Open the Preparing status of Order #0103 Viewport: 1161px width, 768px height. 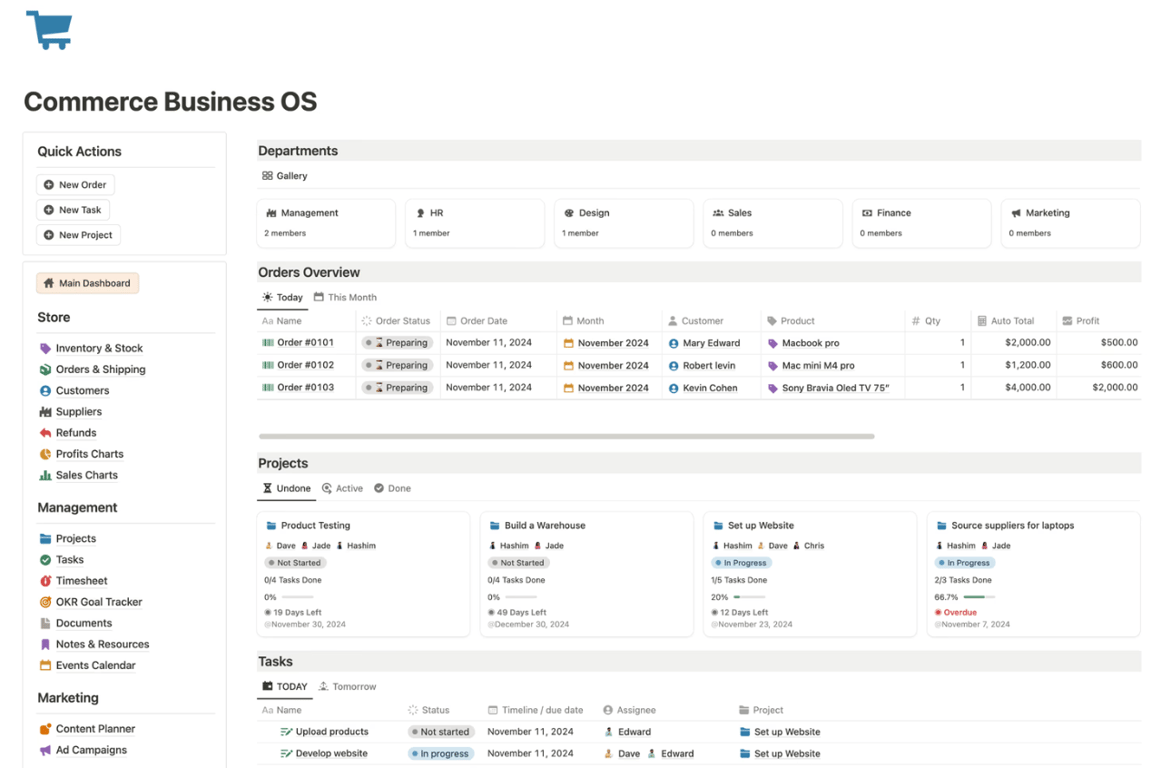397,387
